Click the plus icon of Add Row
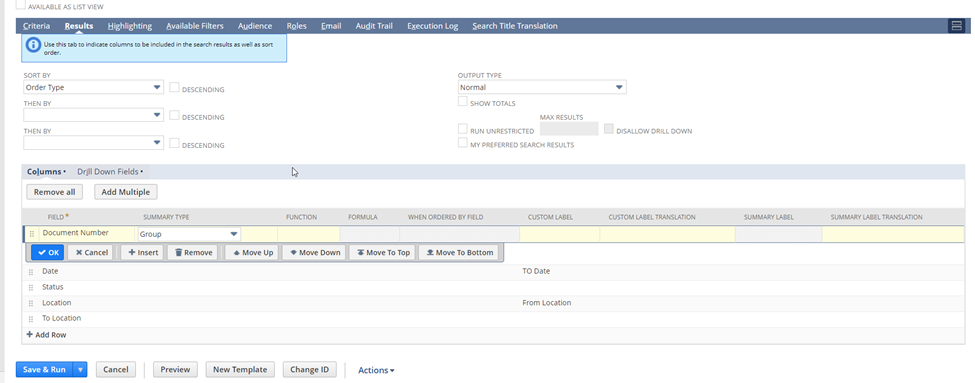Screen dimensions: 975x383 click(x=29, y=335)
